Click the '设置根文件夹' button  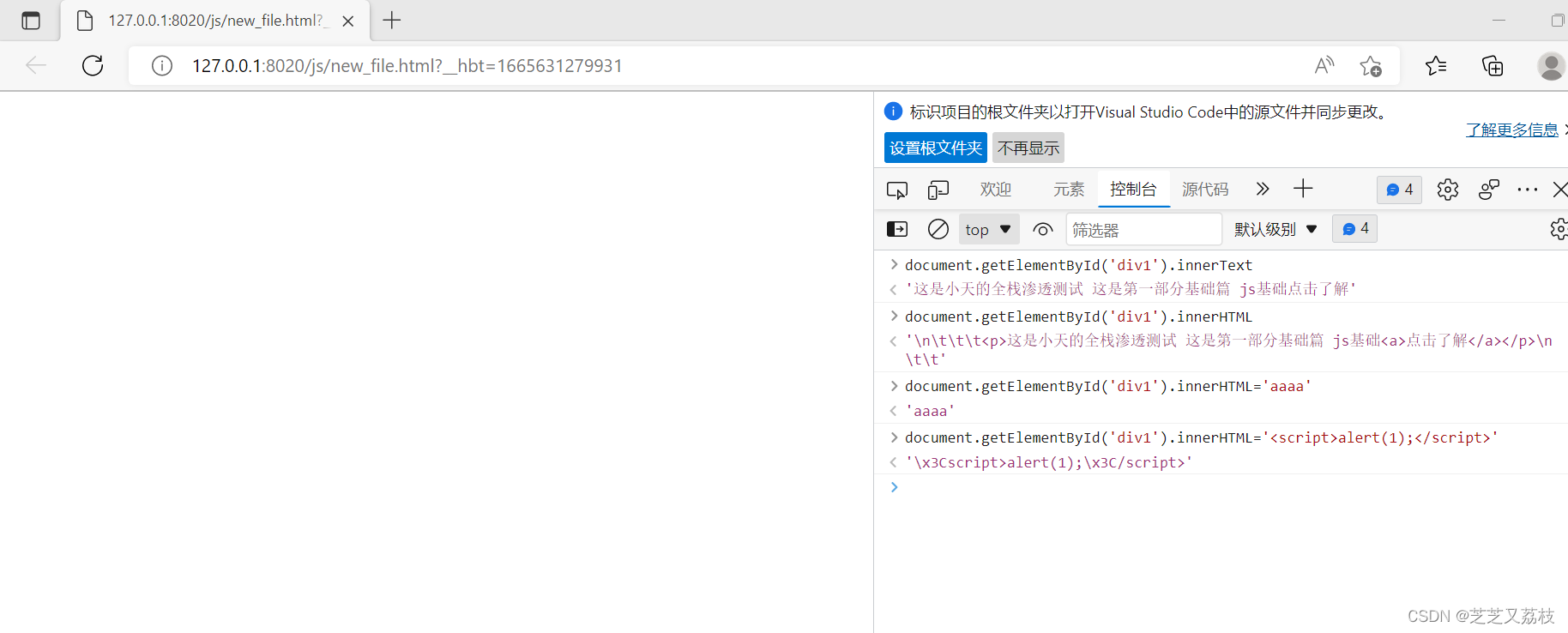point(936,148)
